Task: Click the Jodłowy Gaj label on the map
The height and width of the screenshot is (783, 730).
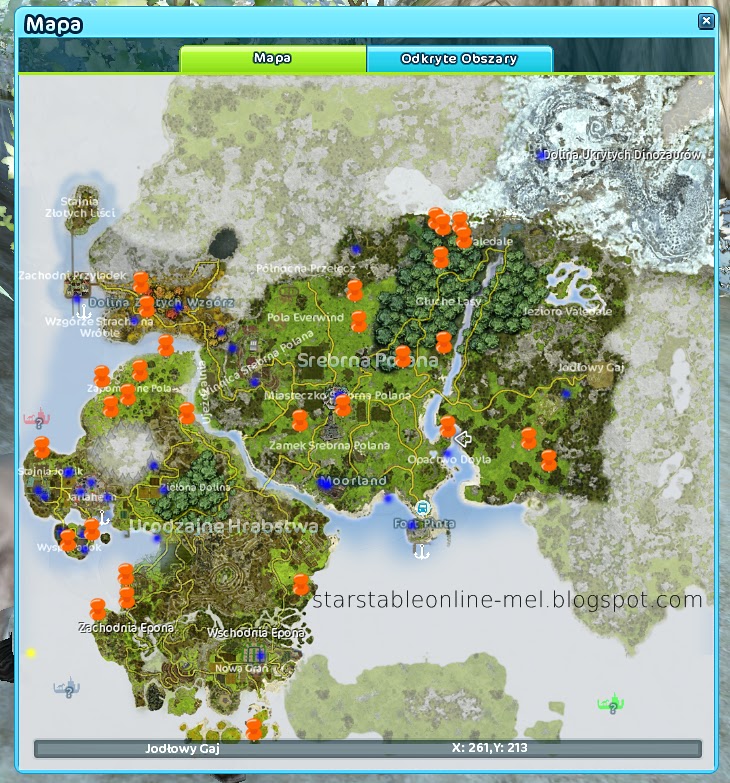Action: click(x=591, y=368)
